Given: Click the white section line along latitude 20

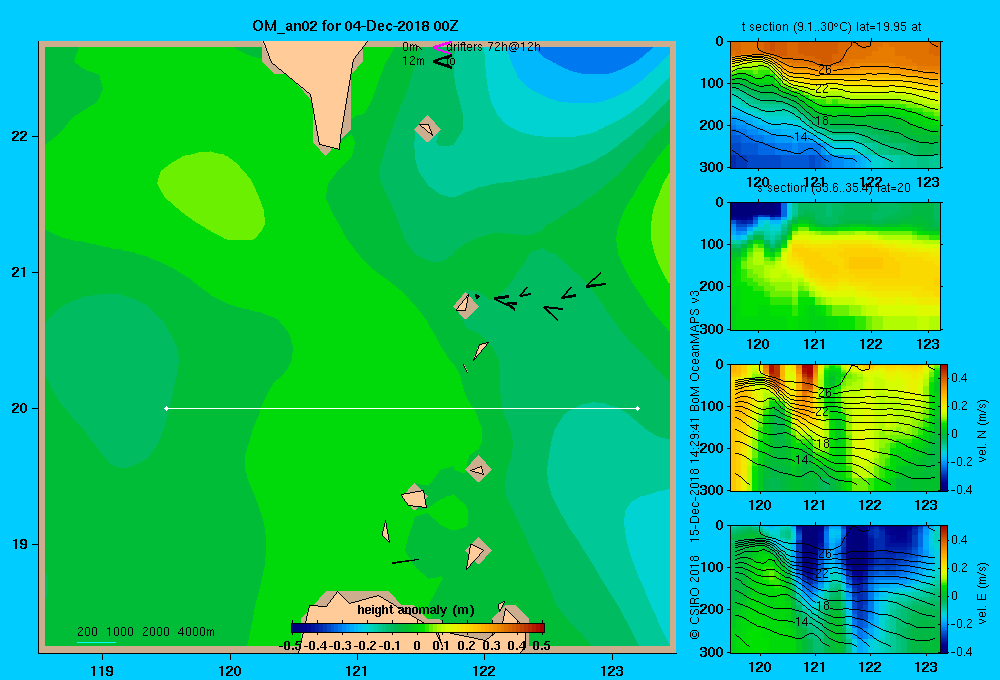Looking at the screenshot, I should (x=402, y=408).
